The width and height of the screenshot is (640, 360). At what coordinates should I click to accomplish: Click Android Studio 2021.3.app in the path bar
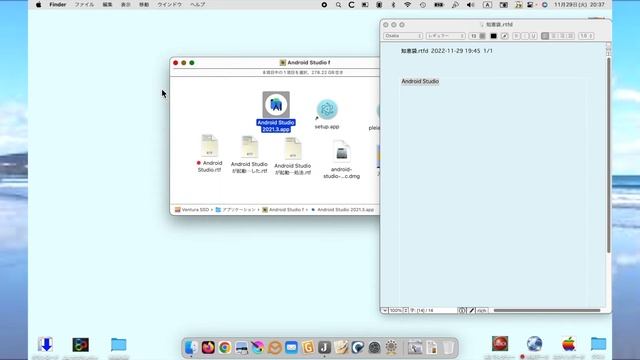click(x=342, y=210)
